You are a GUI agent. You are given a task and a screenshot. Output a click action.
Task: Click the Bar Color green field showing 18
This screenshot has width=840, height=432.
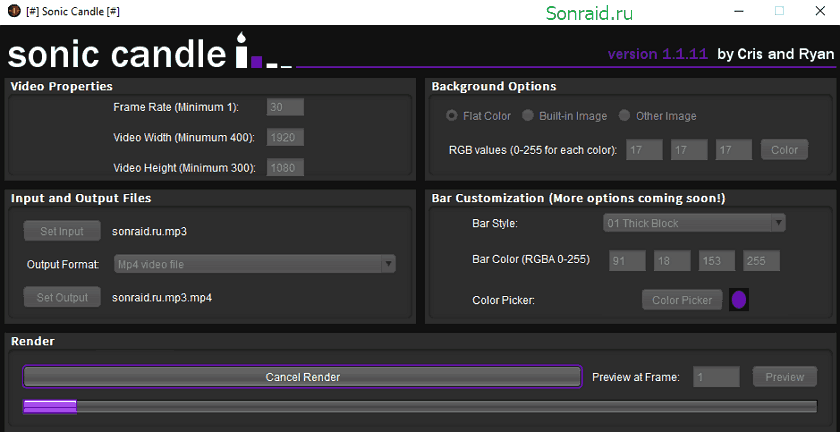pyautogui.click(x=672, y=261)
